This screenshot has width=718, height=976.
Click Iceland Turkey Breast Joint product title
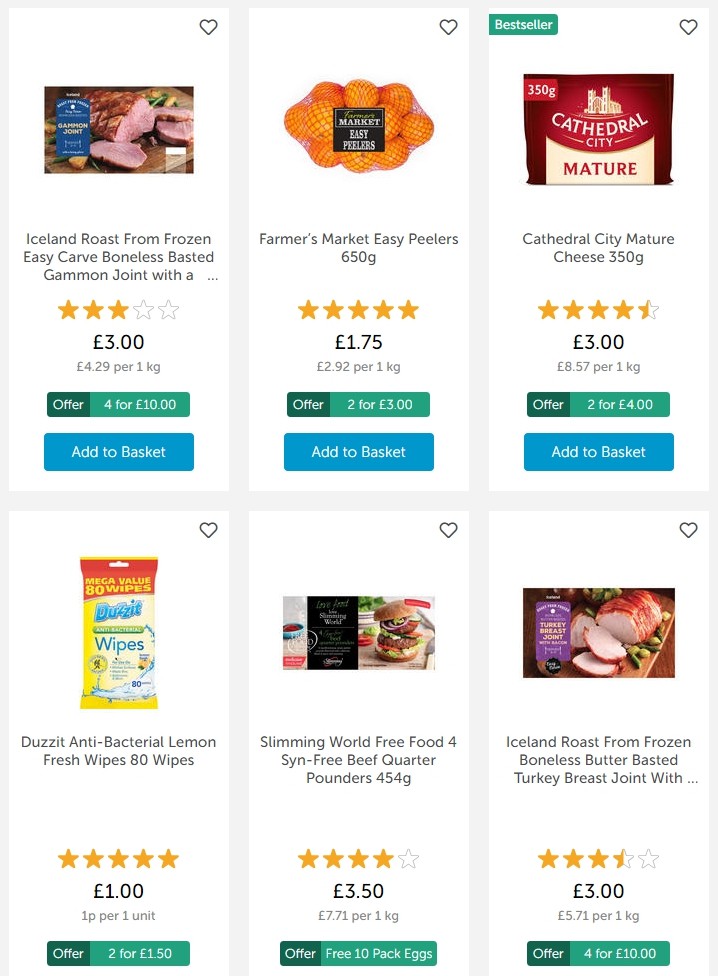pyautogui.click(x=599, y=760)
